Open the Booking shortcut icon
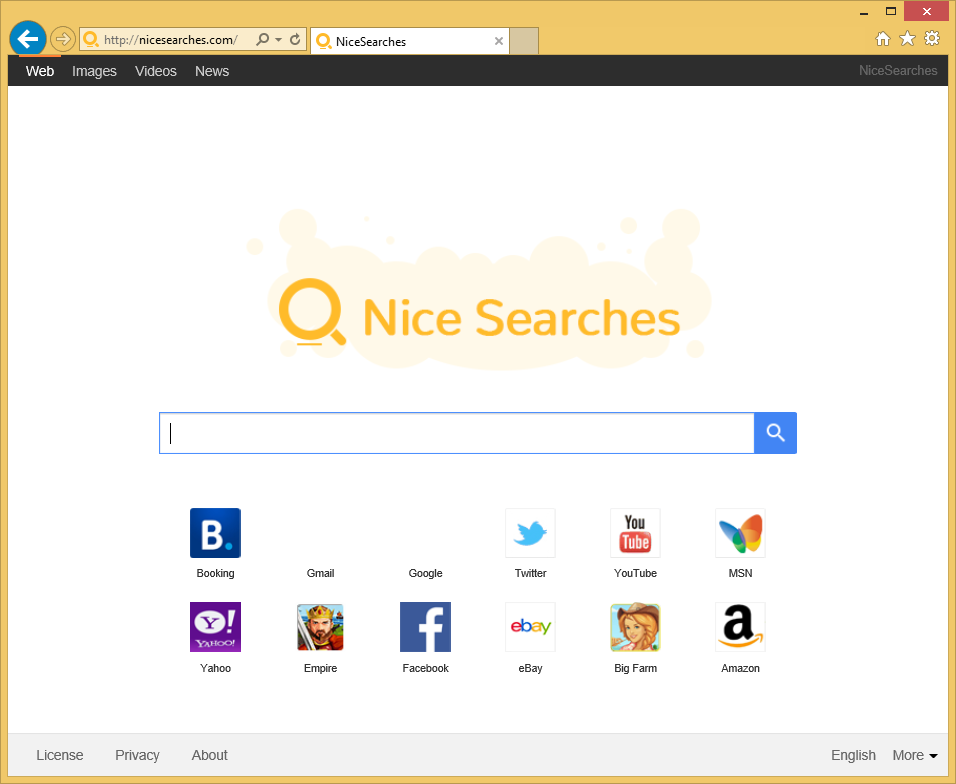The image size is (956, 784). point(215,533)
